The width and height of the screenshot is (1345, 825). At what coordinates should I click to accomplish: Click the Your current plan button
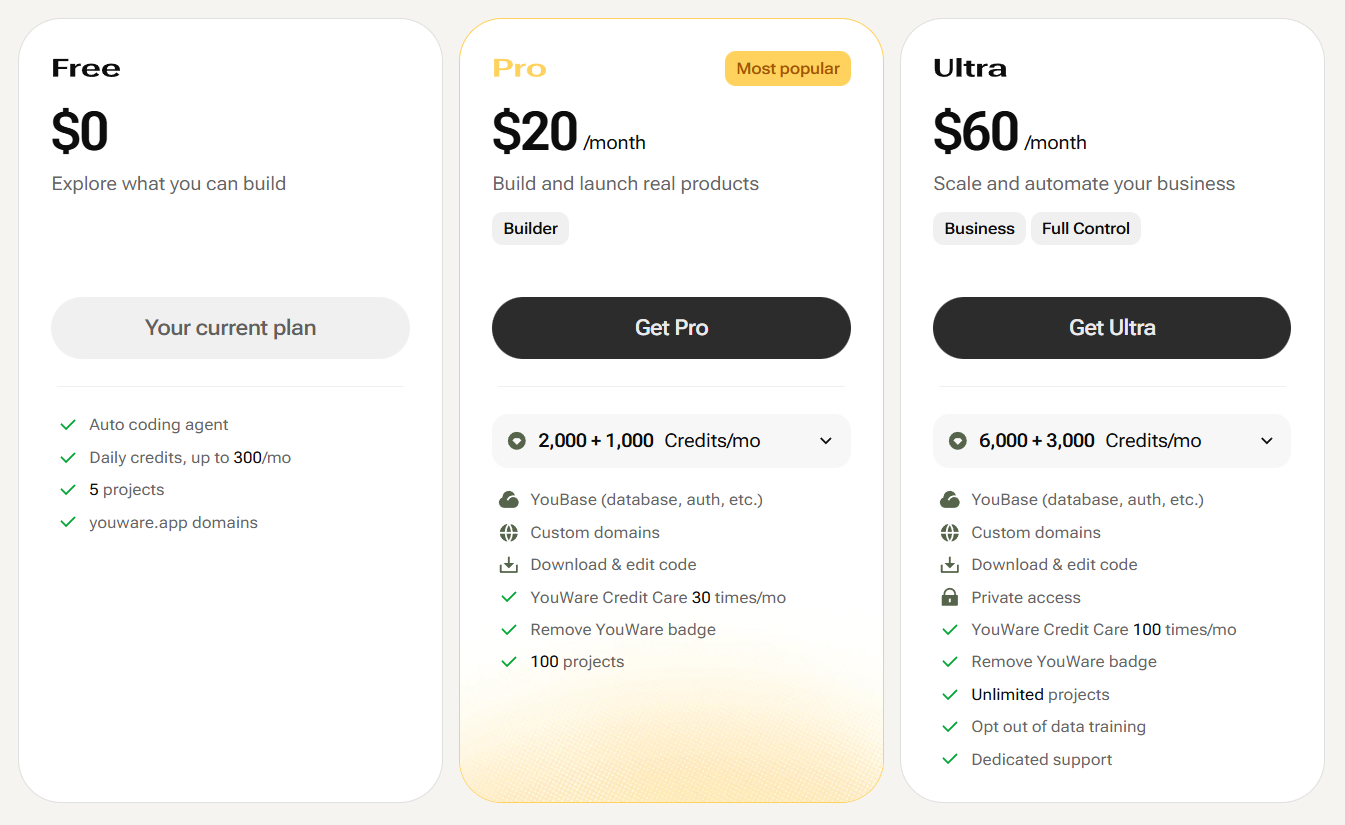click(230, 328)
